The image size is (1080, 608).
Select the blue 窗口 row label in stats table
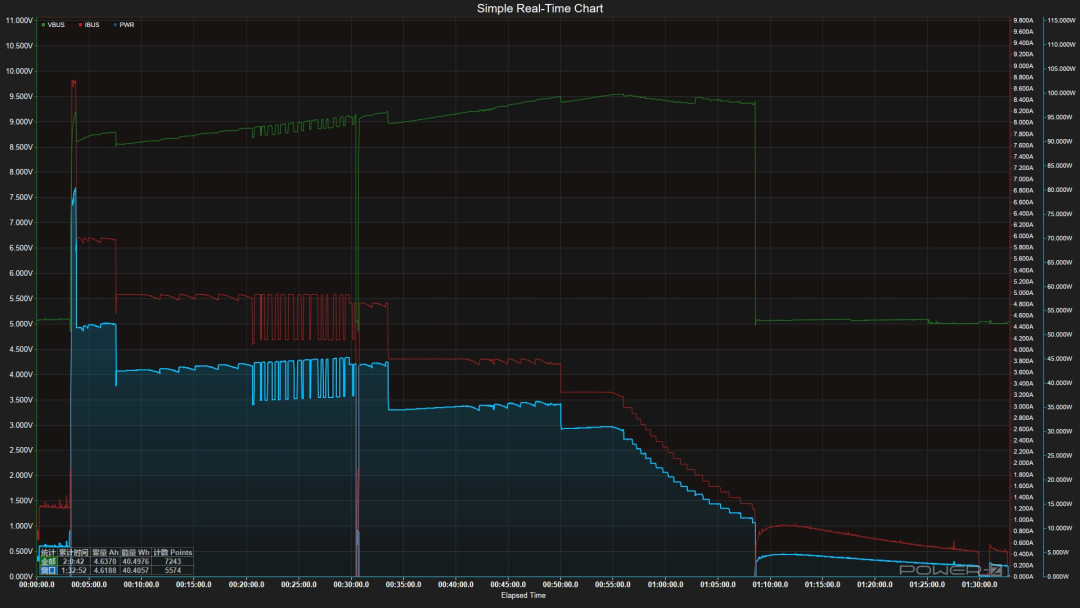(x=48, y=570)
